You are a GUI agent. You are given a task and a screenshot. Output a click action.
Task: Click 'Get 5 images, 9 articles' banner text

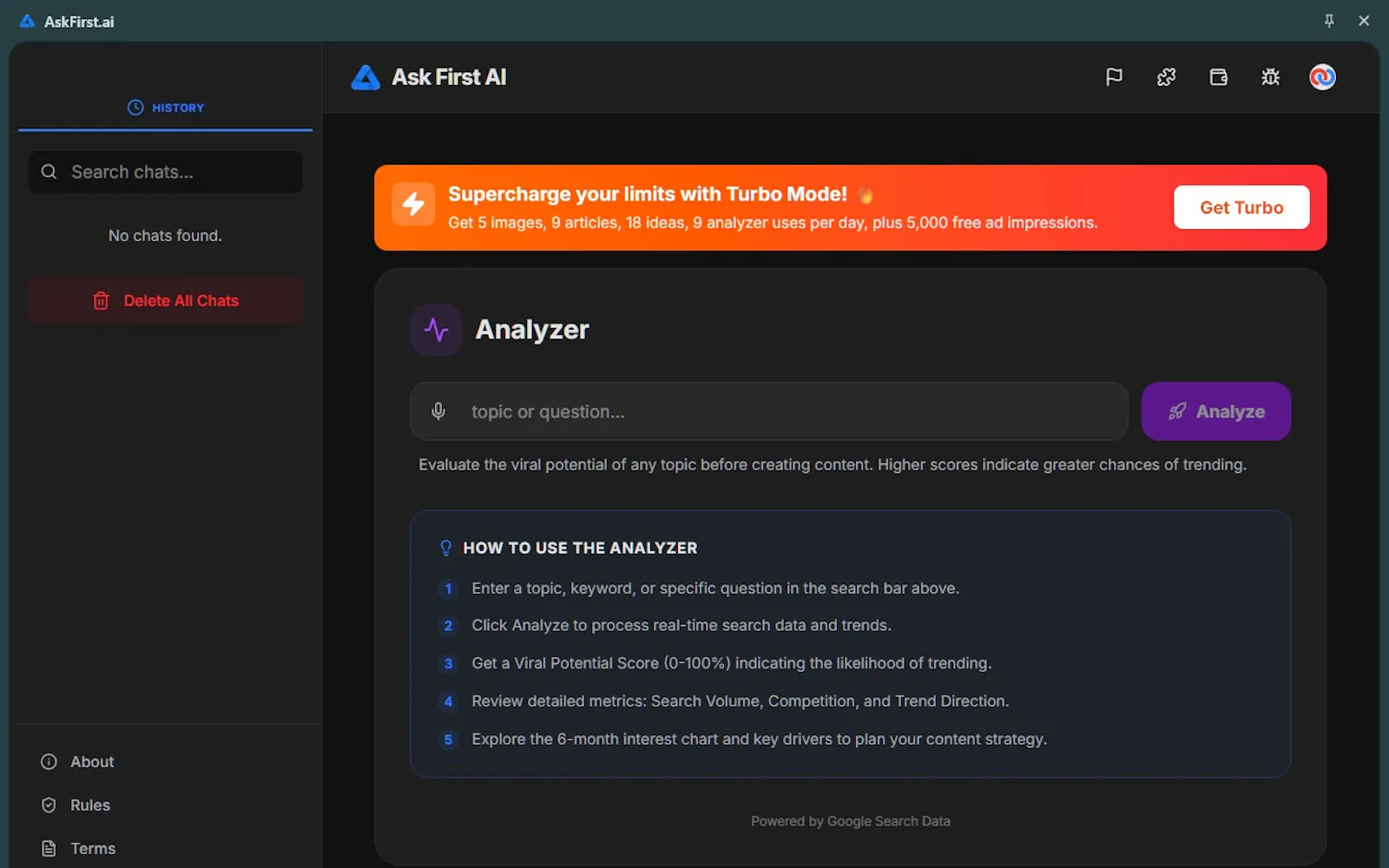tap(773, 223)
